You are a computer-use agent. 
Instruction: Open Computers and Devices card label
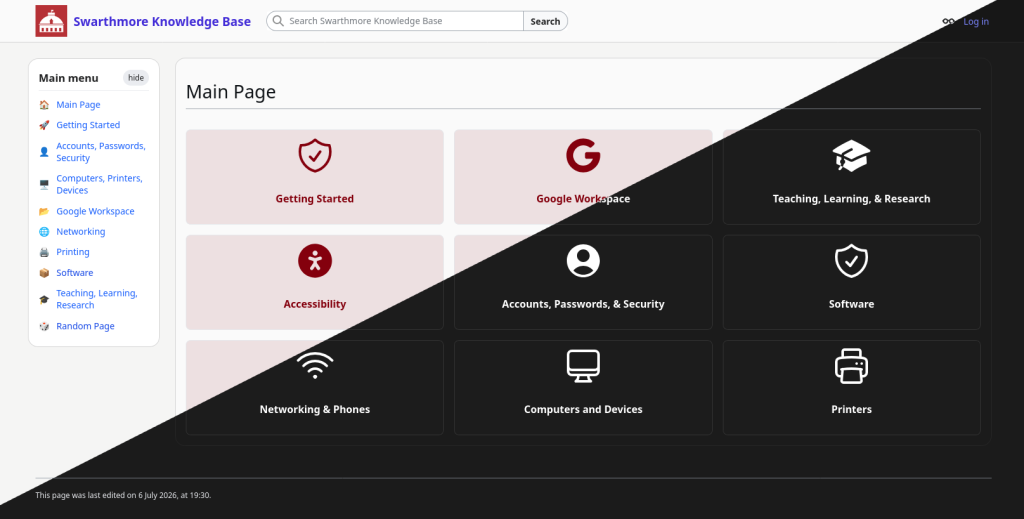pyautogui.click(x=583, y=409)
